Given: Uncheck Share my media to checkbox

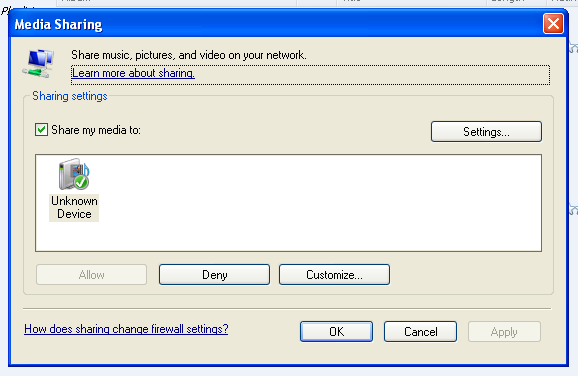Looking at the screenshot, I should [x=41, y=130].
